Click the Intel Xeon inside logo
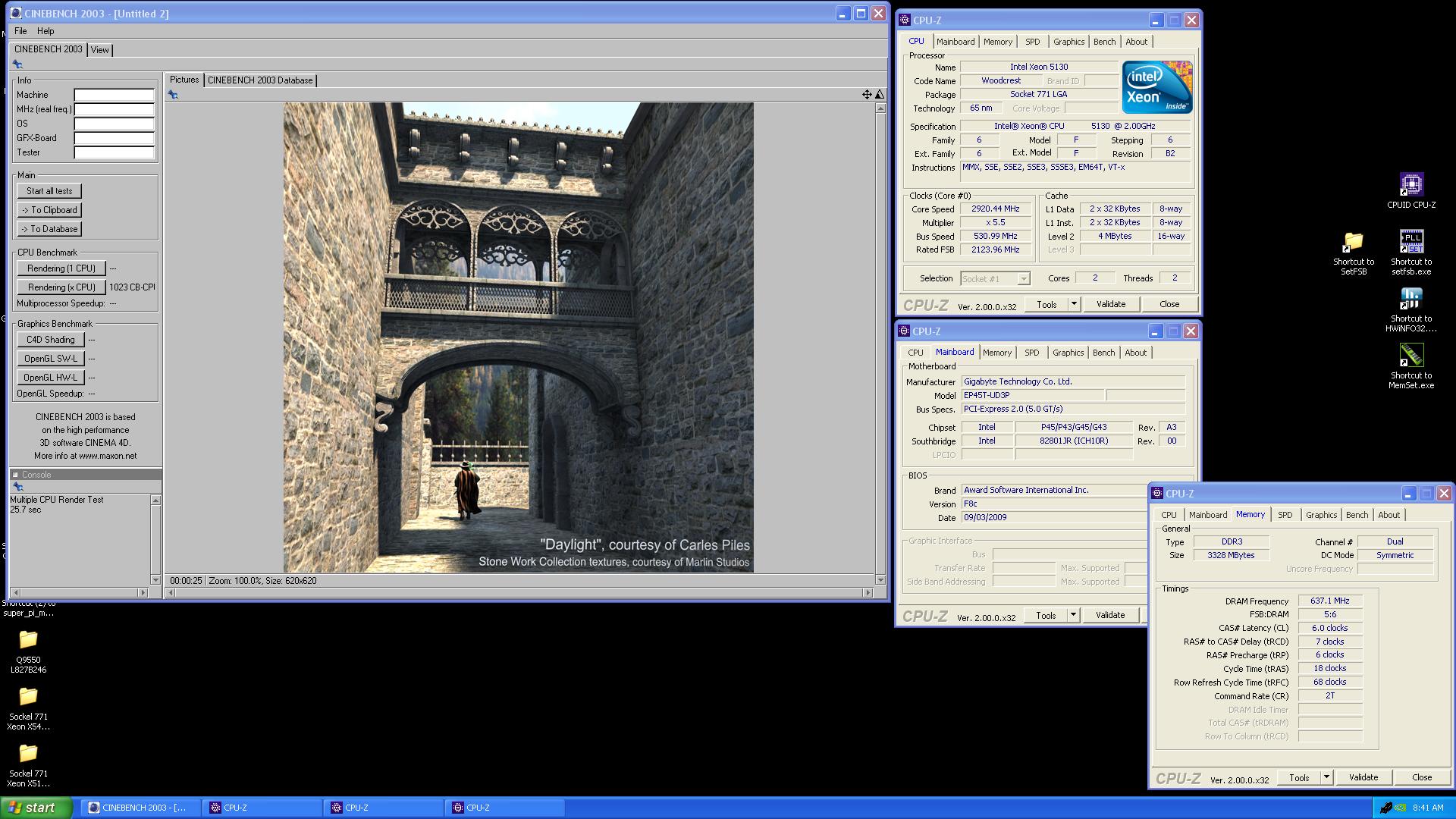 (1157, 87)
